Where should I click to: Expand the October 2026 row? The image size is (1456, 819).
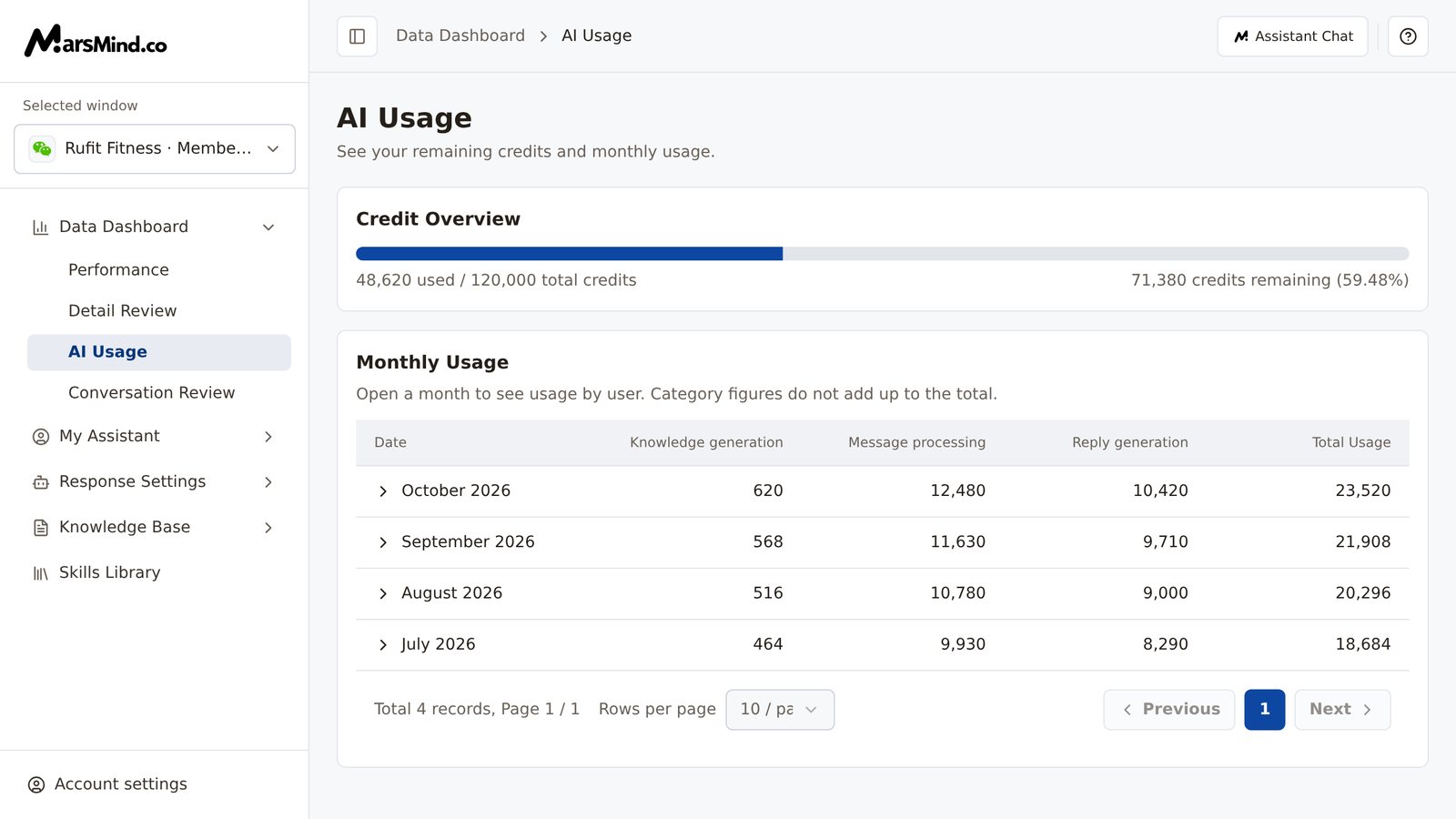tap(383, 491)
